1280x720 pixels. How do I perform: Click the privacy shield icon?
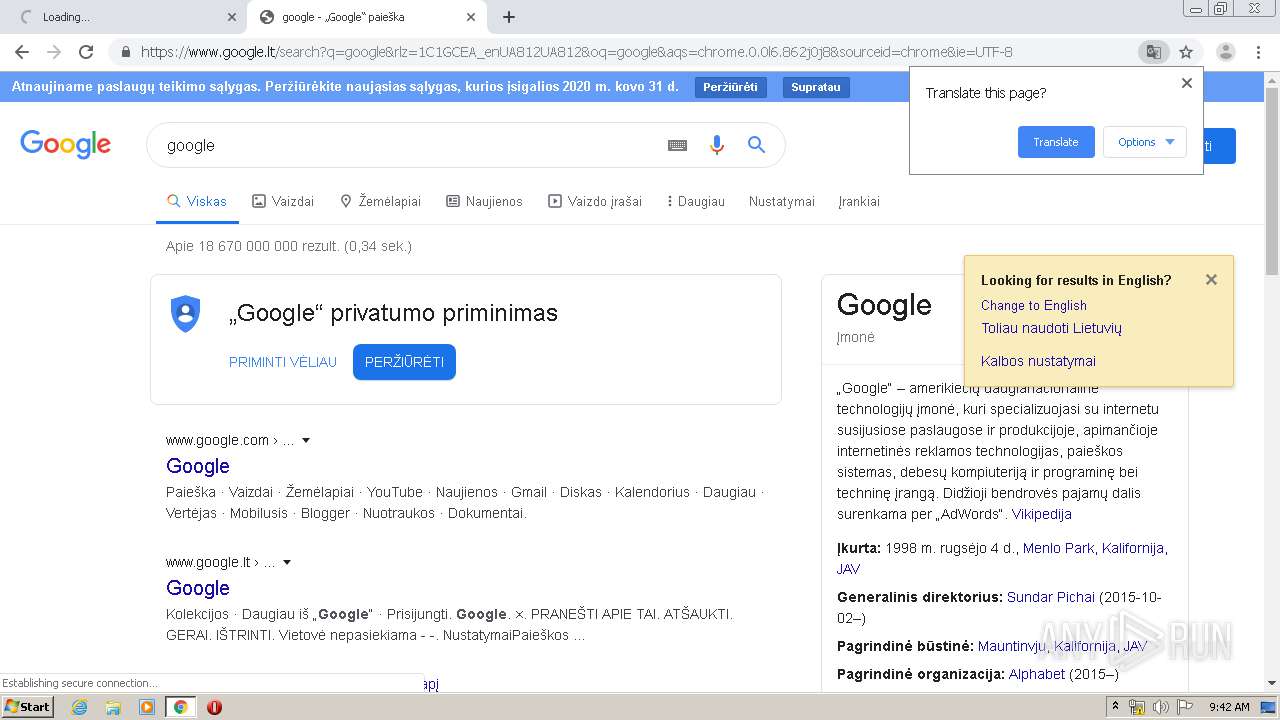[186, 314]
